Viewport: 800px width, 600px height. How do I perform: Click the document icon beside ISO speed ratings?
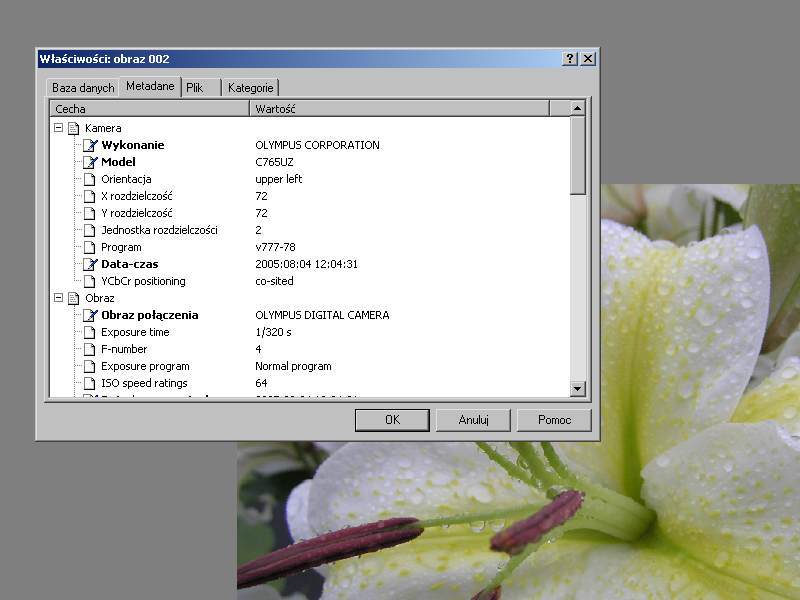pos(91,383)
